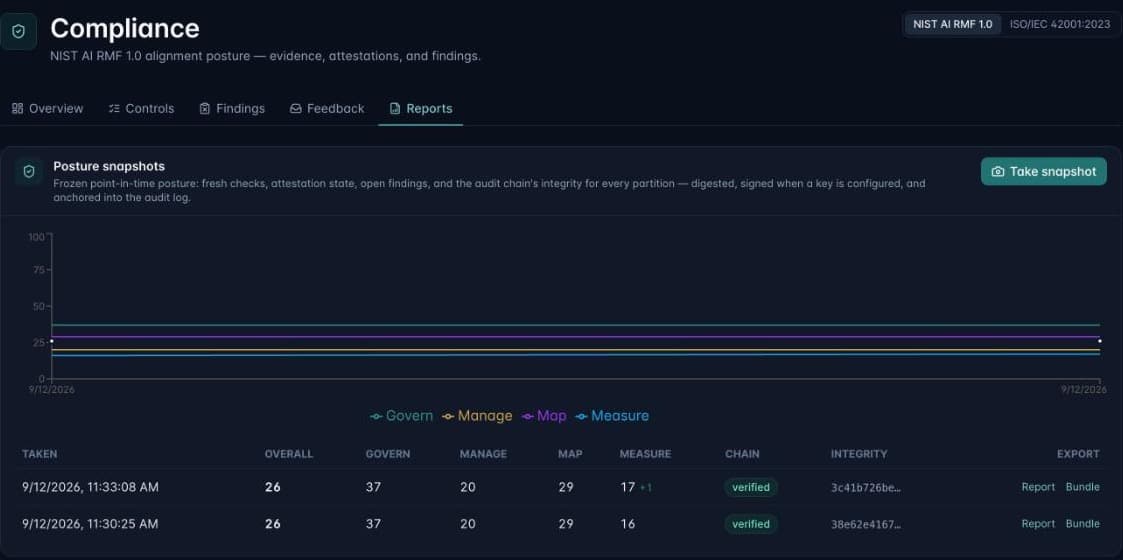The height and width of the screenshot is (560, 1123).
Task: Click verified badge on the 11:30:25 AM row
Action: 751,524
